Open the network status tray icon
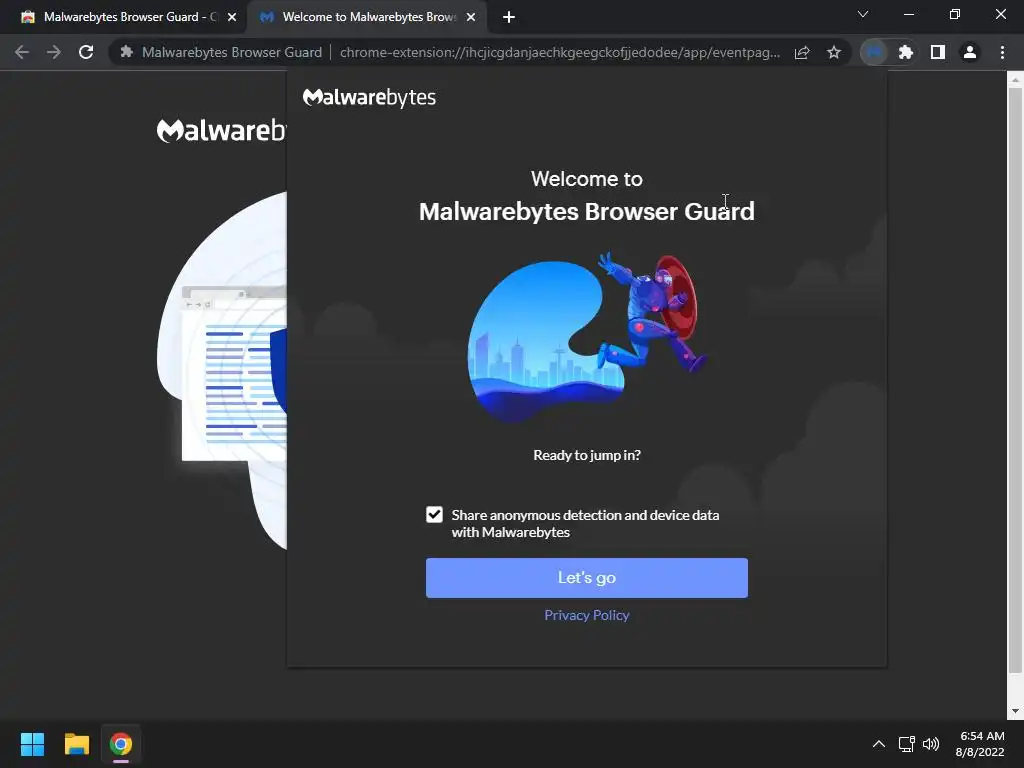The height and width of the screenshot is (768, 1024). [x=906, y=744]
